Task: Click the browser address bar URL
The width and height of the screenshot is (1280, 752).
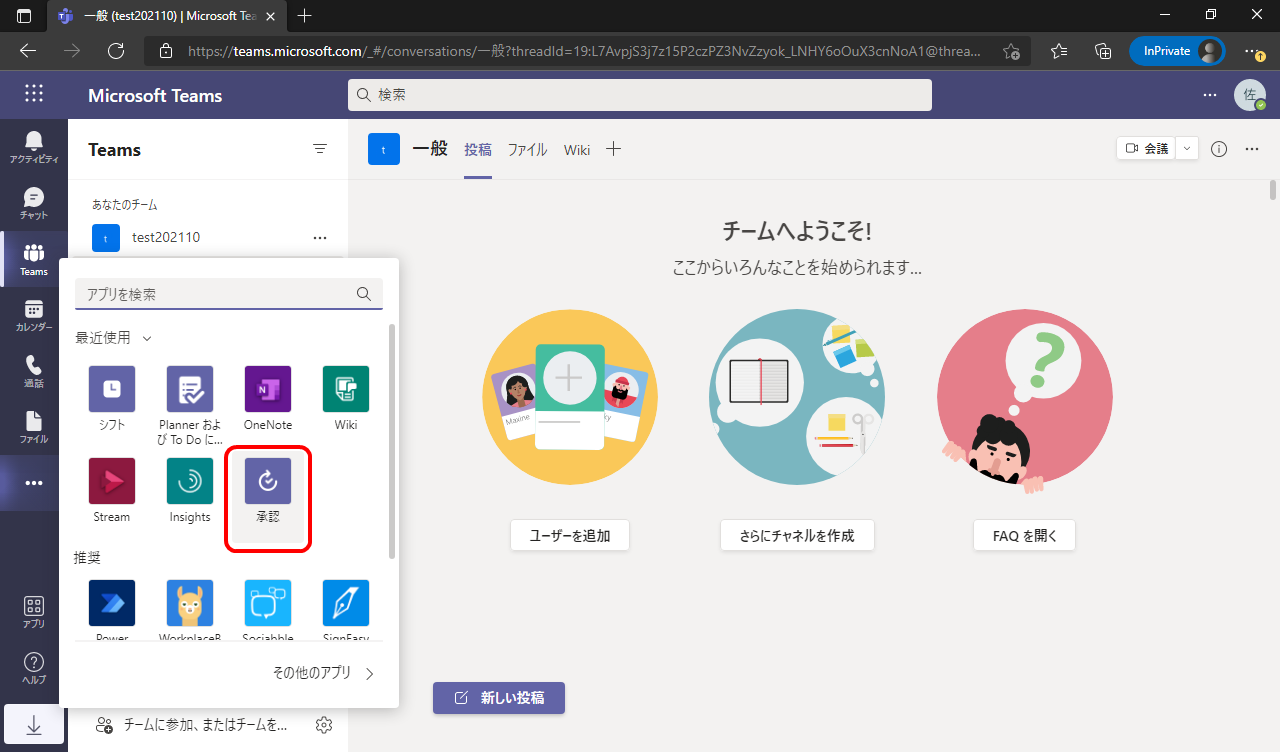Action: pyautogui.click(x=584, y=51)
